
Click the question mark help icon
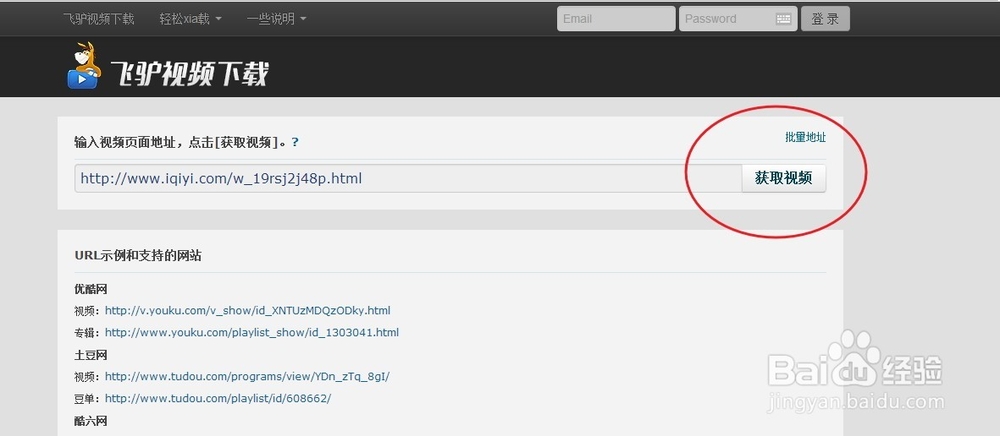tap(295, 142)
